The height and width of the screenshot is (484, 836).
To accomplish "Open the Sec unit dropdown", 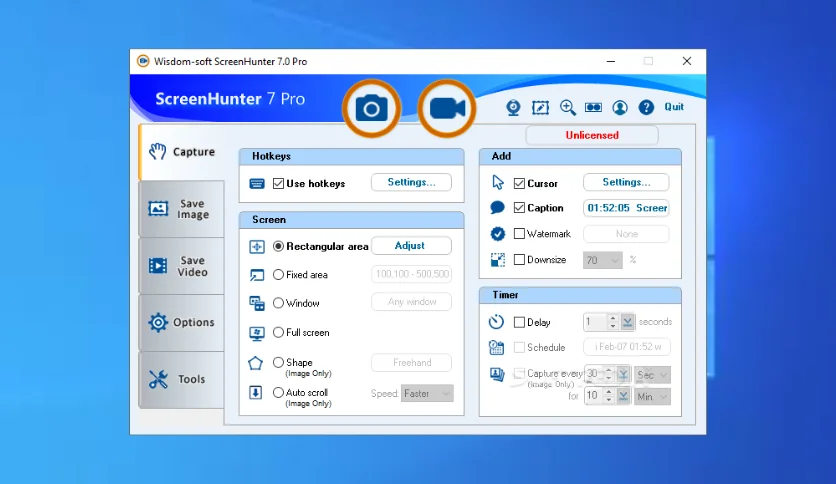I will [652, 375].
